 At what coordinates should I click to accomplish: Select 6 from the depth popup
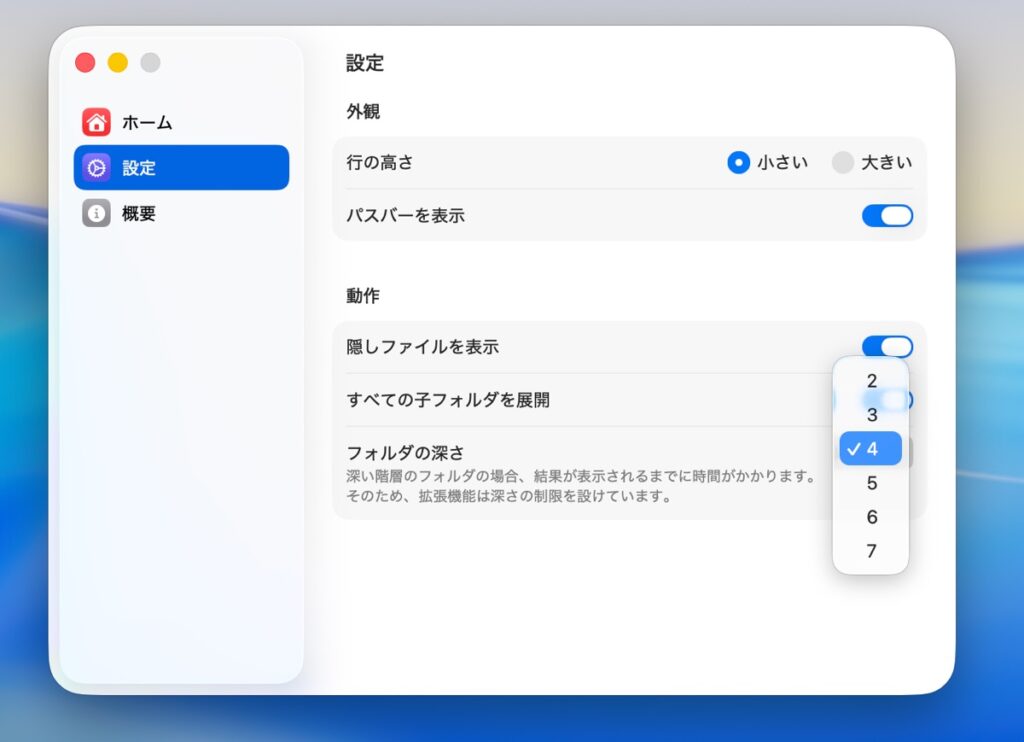tap(871, 517)
